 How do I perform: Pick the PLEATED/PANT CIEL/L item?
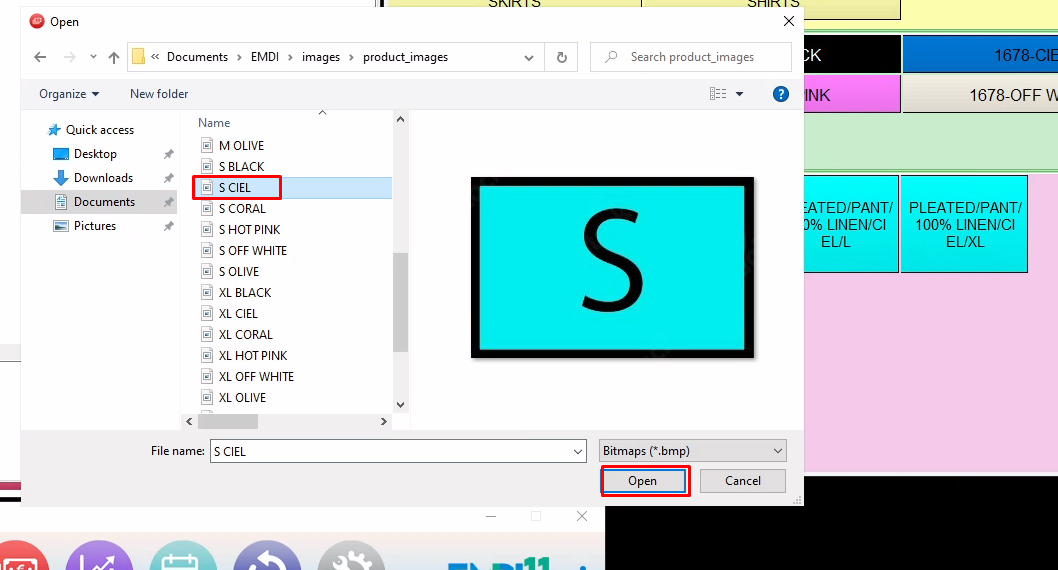tap(851, 224)
